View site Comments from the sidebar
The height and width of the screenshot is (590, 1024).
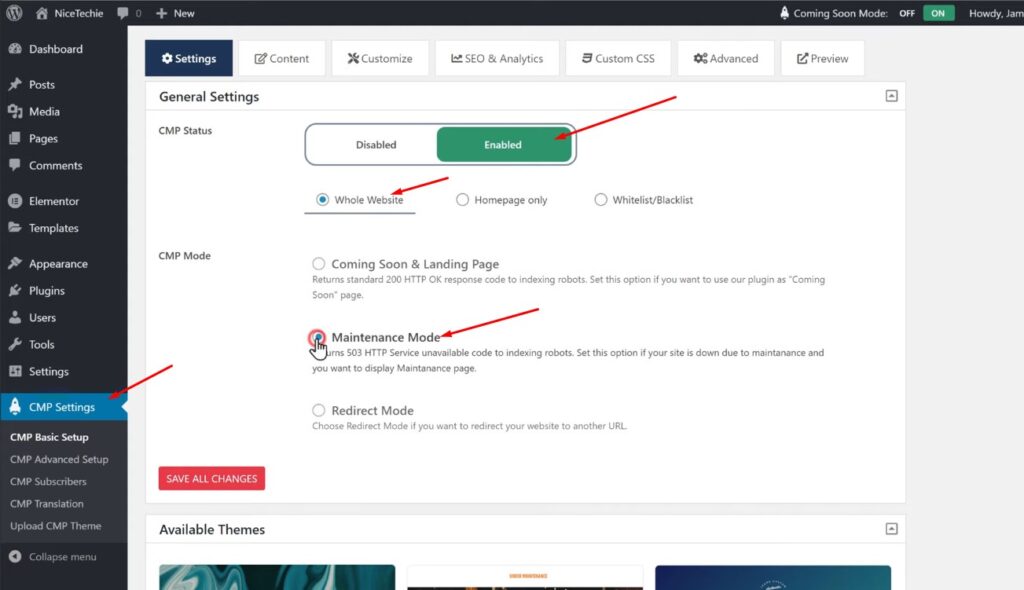click(x=52, y=165)
